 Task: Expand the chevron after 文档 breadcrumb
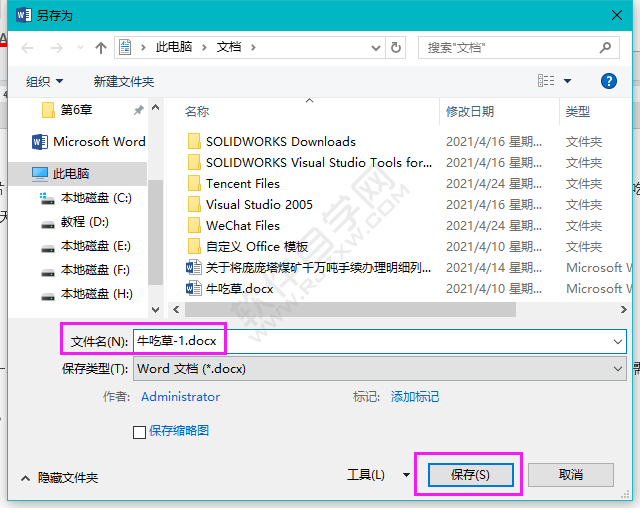click(253, 47)
